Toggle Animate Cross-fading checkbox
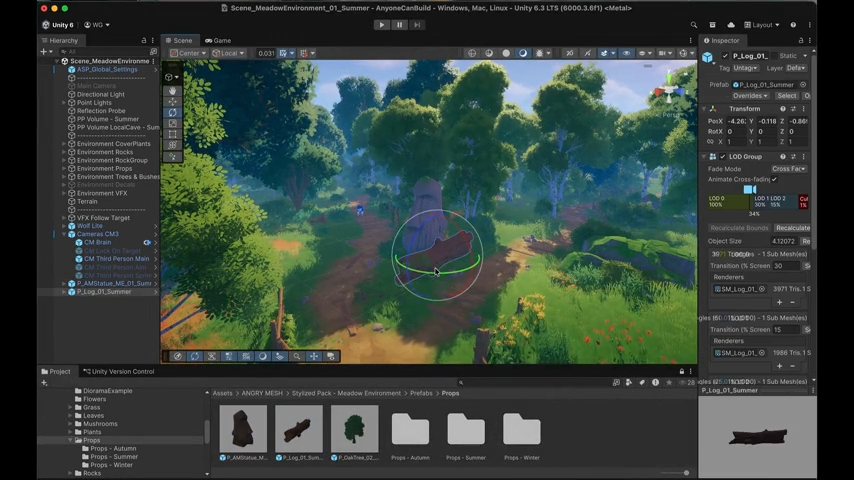Screen dimensions: 854x480 coord(774,179)
